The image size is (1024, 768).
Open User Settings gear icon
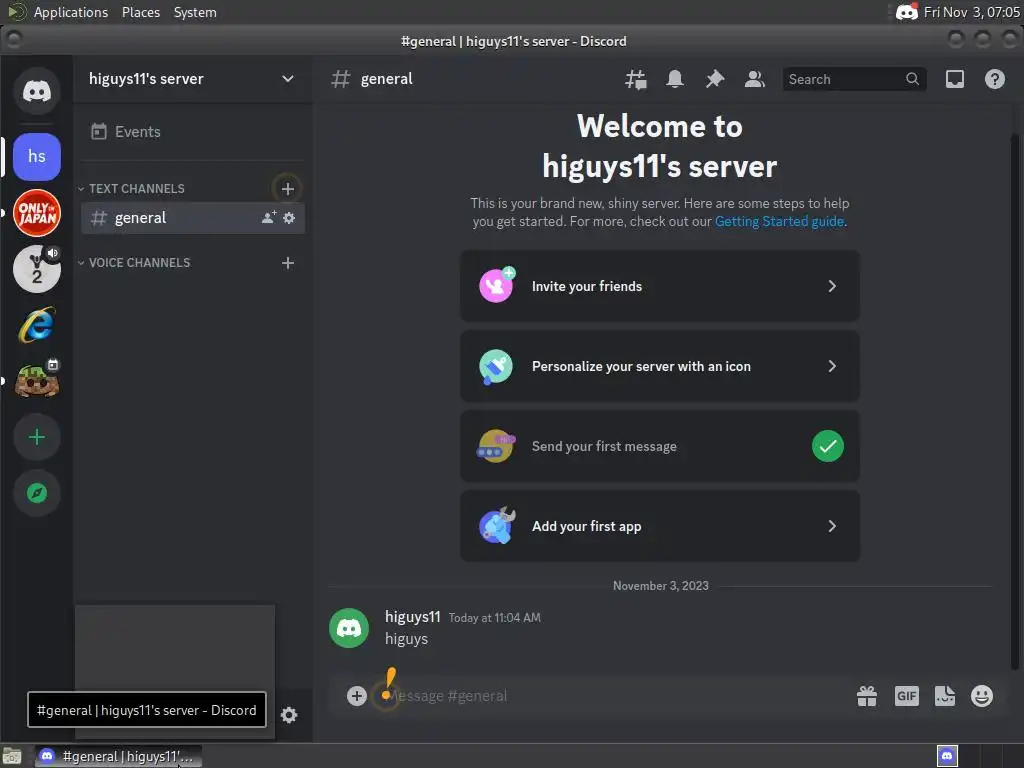point(289,715)
